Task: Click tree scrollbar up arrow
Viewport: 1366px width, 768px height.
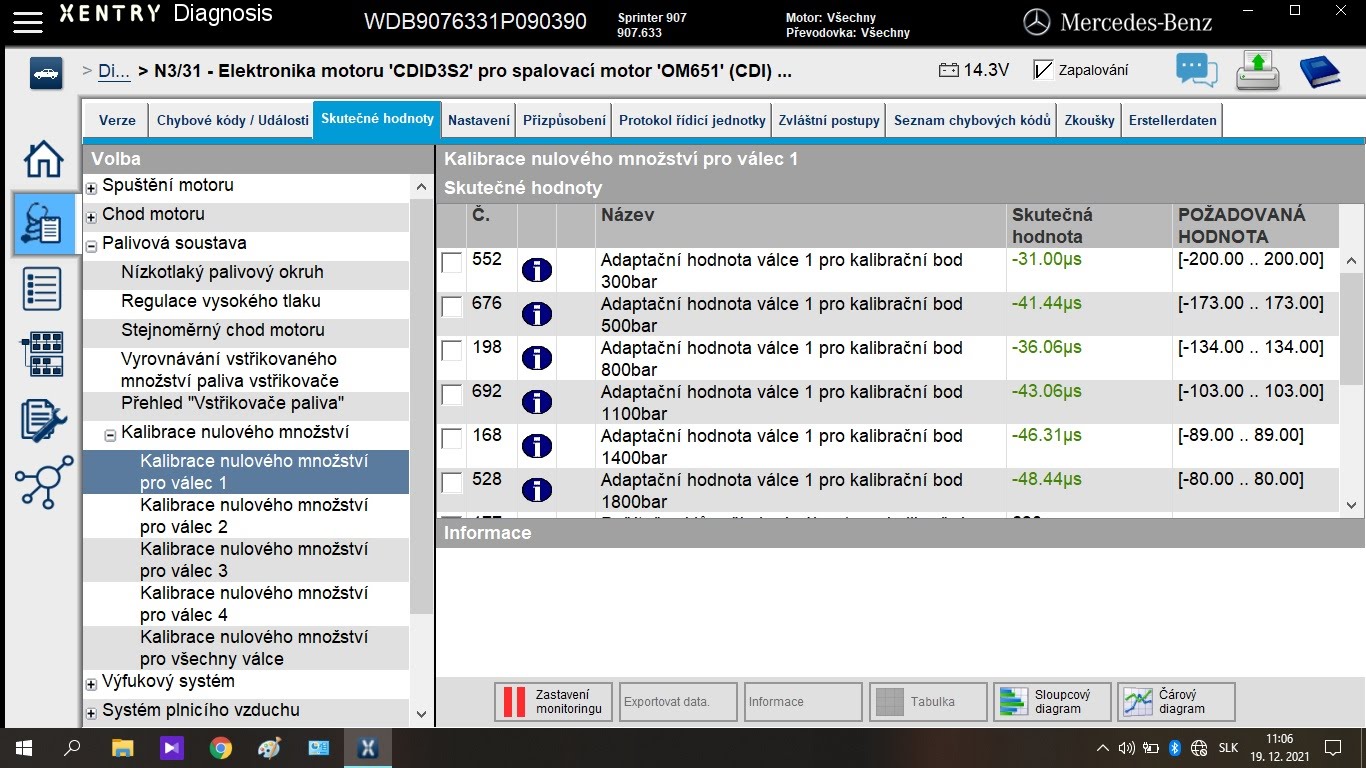Action: coord(421,186)
